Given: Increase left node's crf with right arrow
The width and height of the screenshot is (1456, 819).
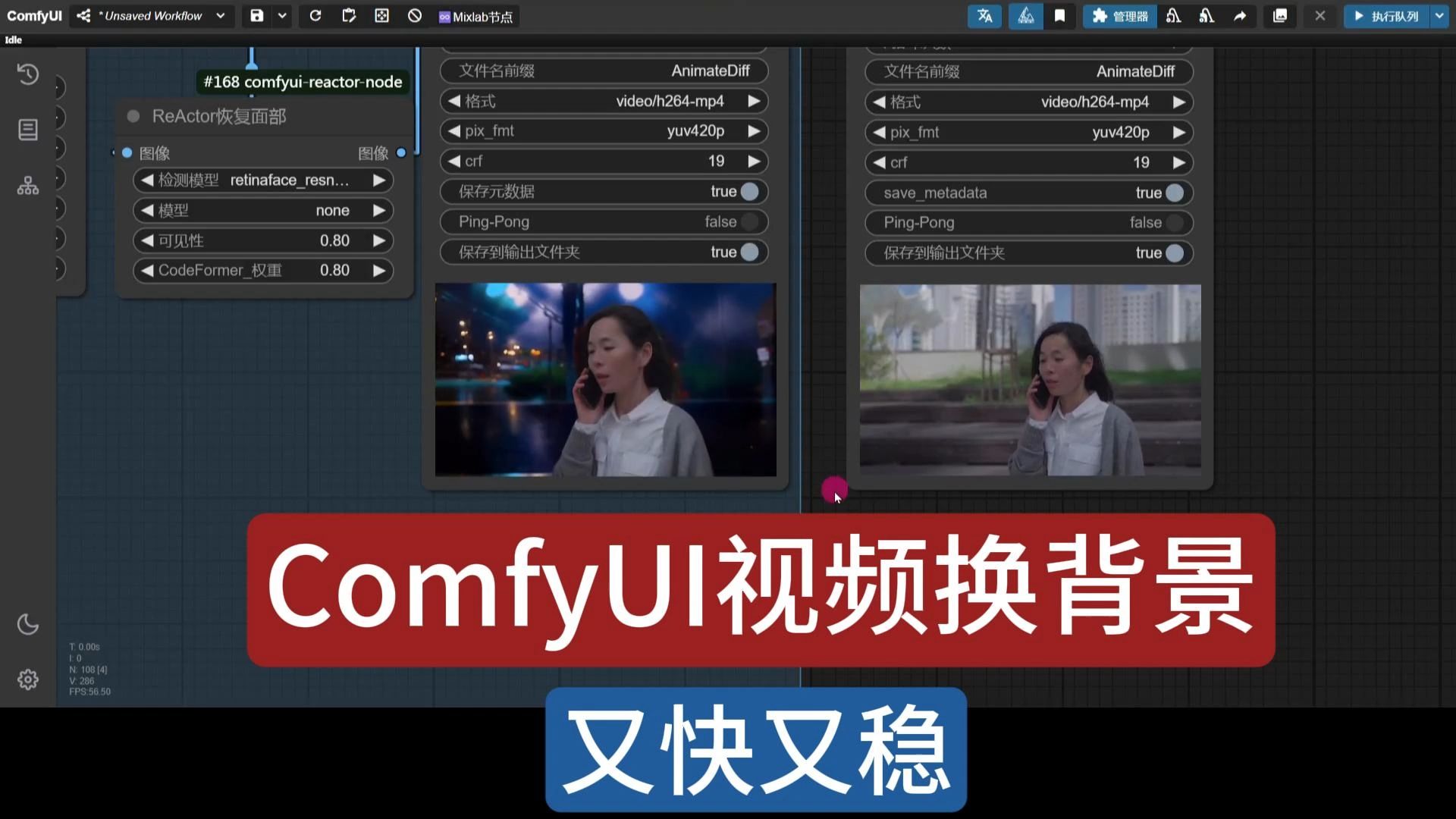Looking at the screenshot, I should click(x=754, y=162).
